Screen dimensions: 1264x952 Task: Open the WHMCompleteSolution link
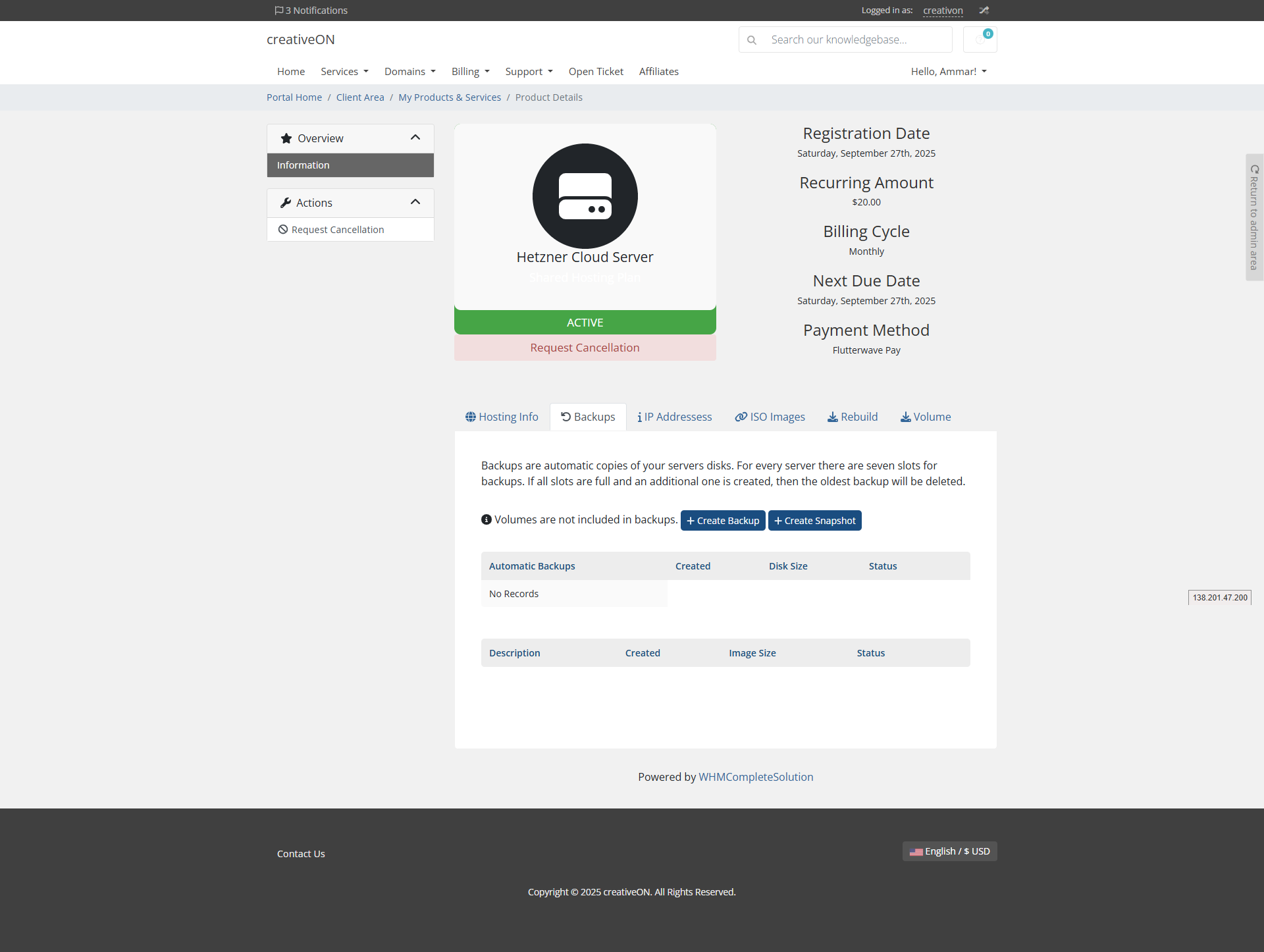tap(756, 777)
